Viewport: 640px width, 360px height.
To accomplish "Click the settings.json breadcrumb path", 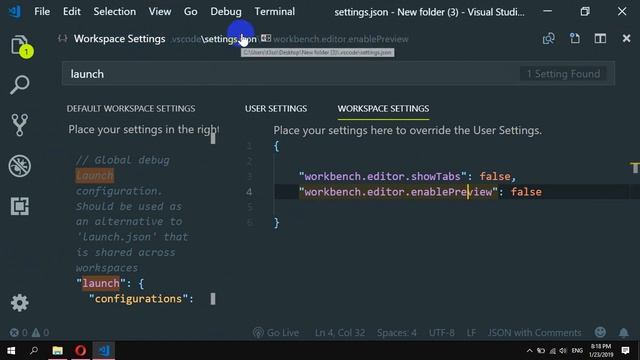I will [x=214, y=39].
